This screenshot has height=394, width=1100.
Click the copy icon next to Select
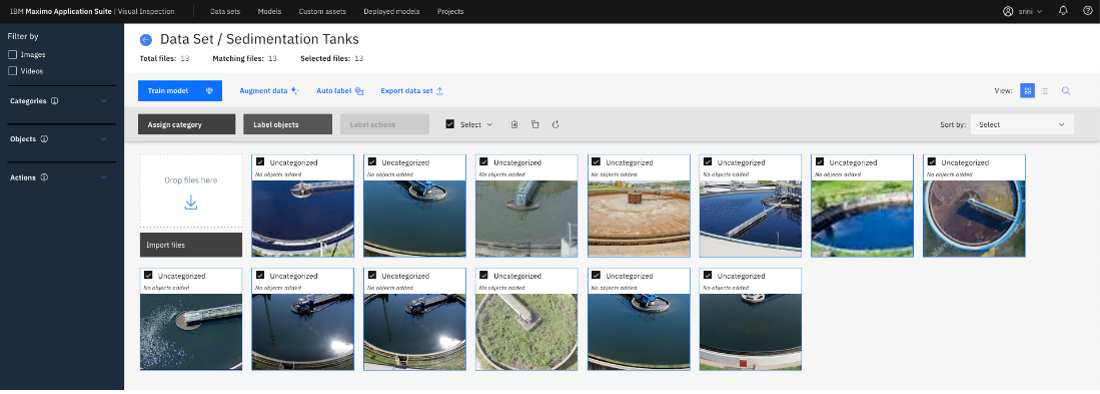click(535, 124)
